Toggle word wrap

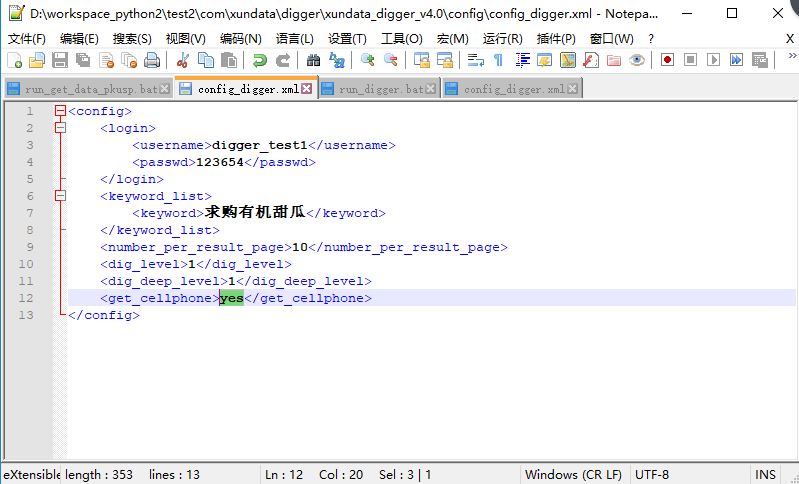click(x=475, y=60)
